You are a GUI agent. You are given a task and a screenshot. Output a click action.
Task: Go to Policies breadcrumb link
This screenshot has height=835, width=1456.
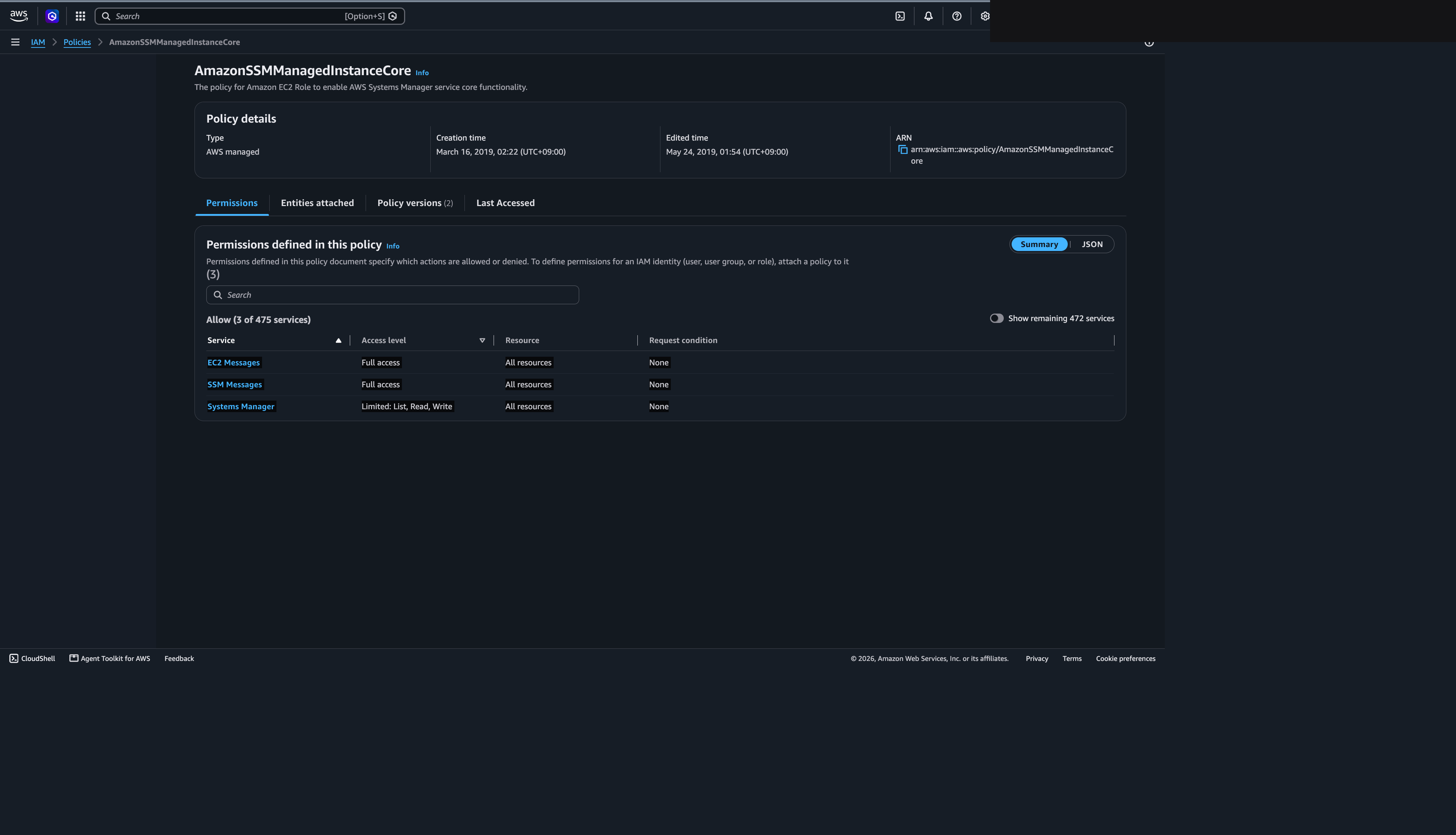click(77, 42)
